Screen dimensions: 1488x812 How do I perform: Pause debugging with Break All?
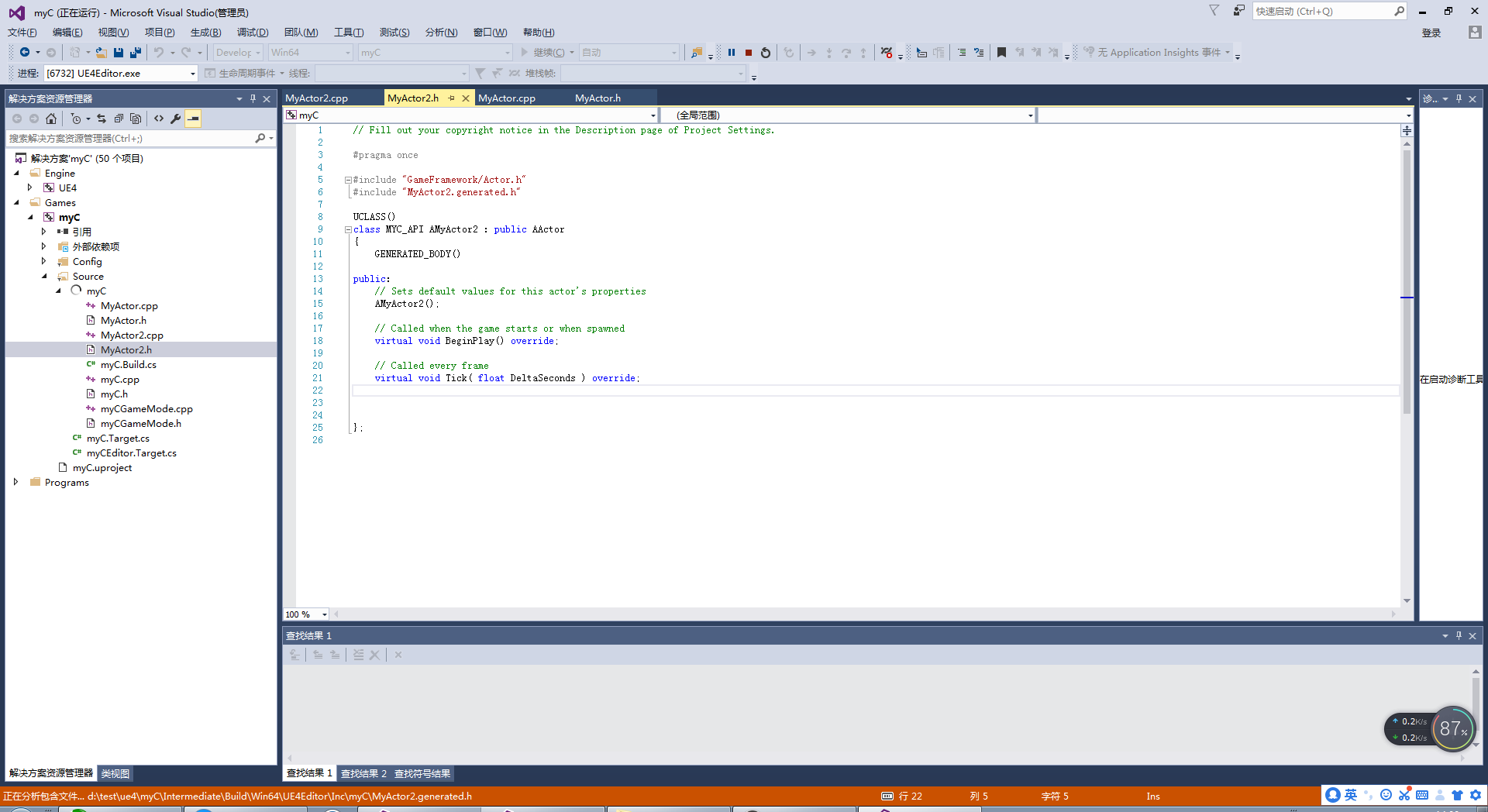[732, 52]
